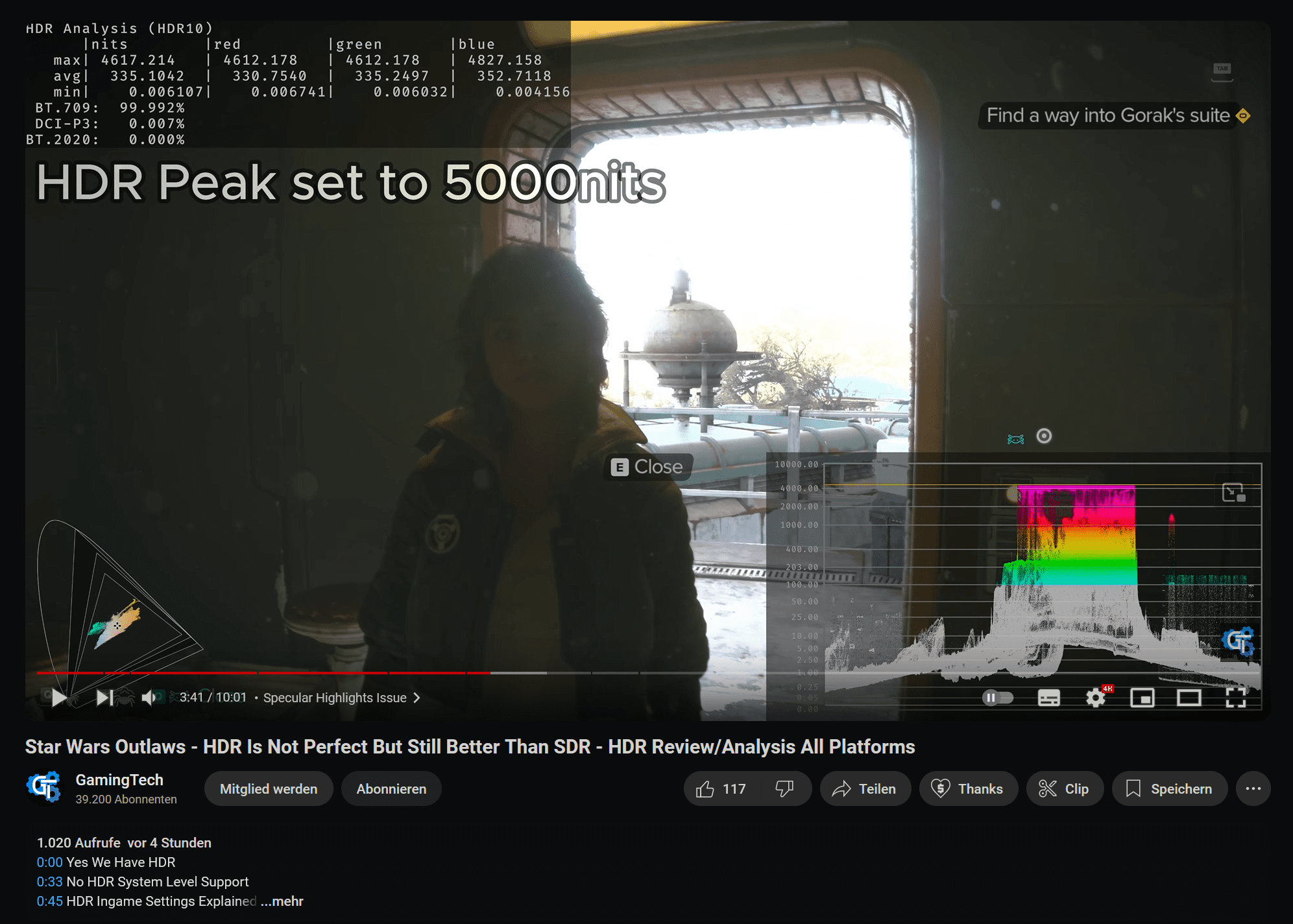Open the Specular Highlights Issue chapter list
Image resolution: width=1293 pixels, height=924 pixels.
pyautogui.click(x=342, y=698)
